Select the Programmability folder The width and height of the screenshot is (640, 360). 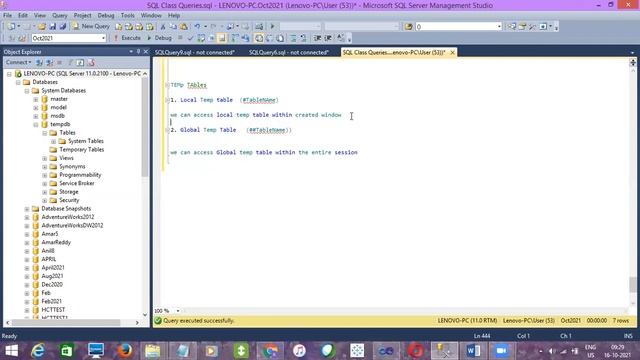click(x=80, y=175)
